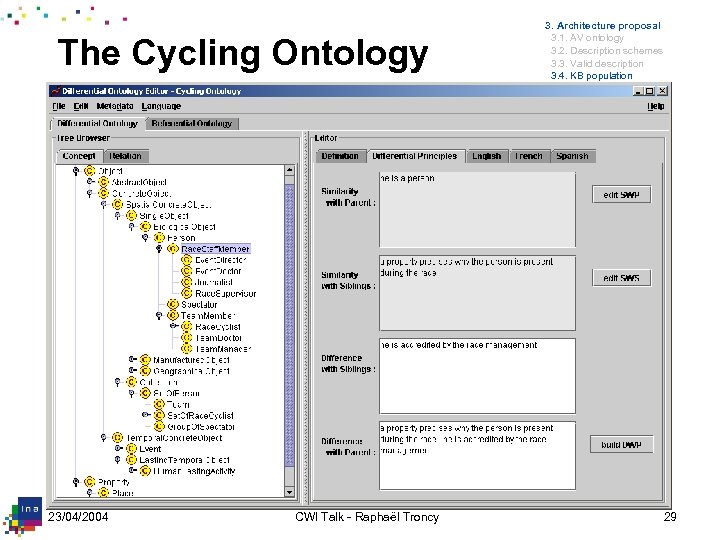
Task: Click the concept icon beside Property
Action: (x=90, y=482)
